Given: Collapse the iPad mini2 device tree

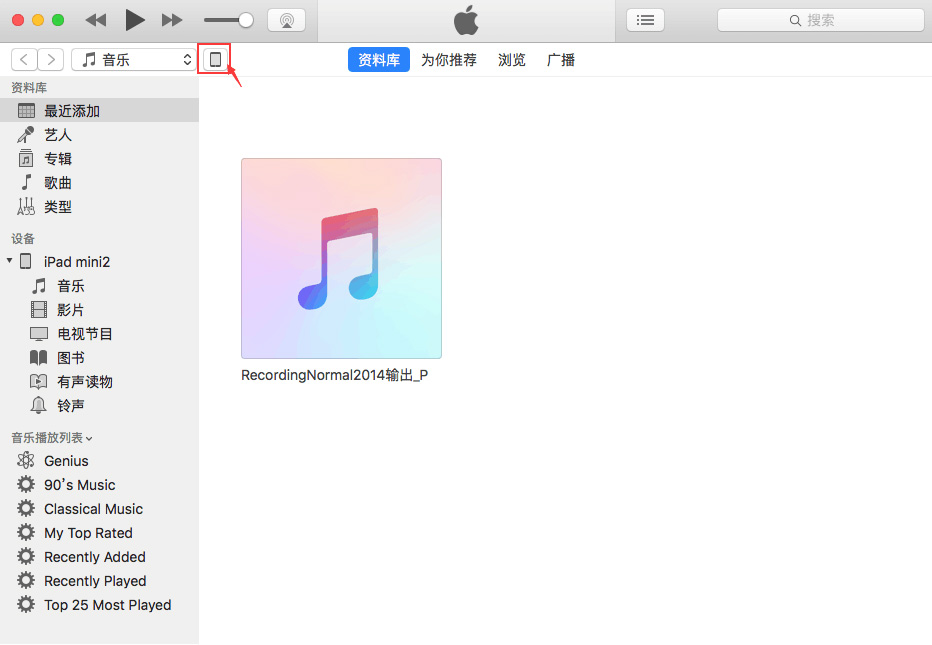Looking at the screenshot, I should [10, 261].
